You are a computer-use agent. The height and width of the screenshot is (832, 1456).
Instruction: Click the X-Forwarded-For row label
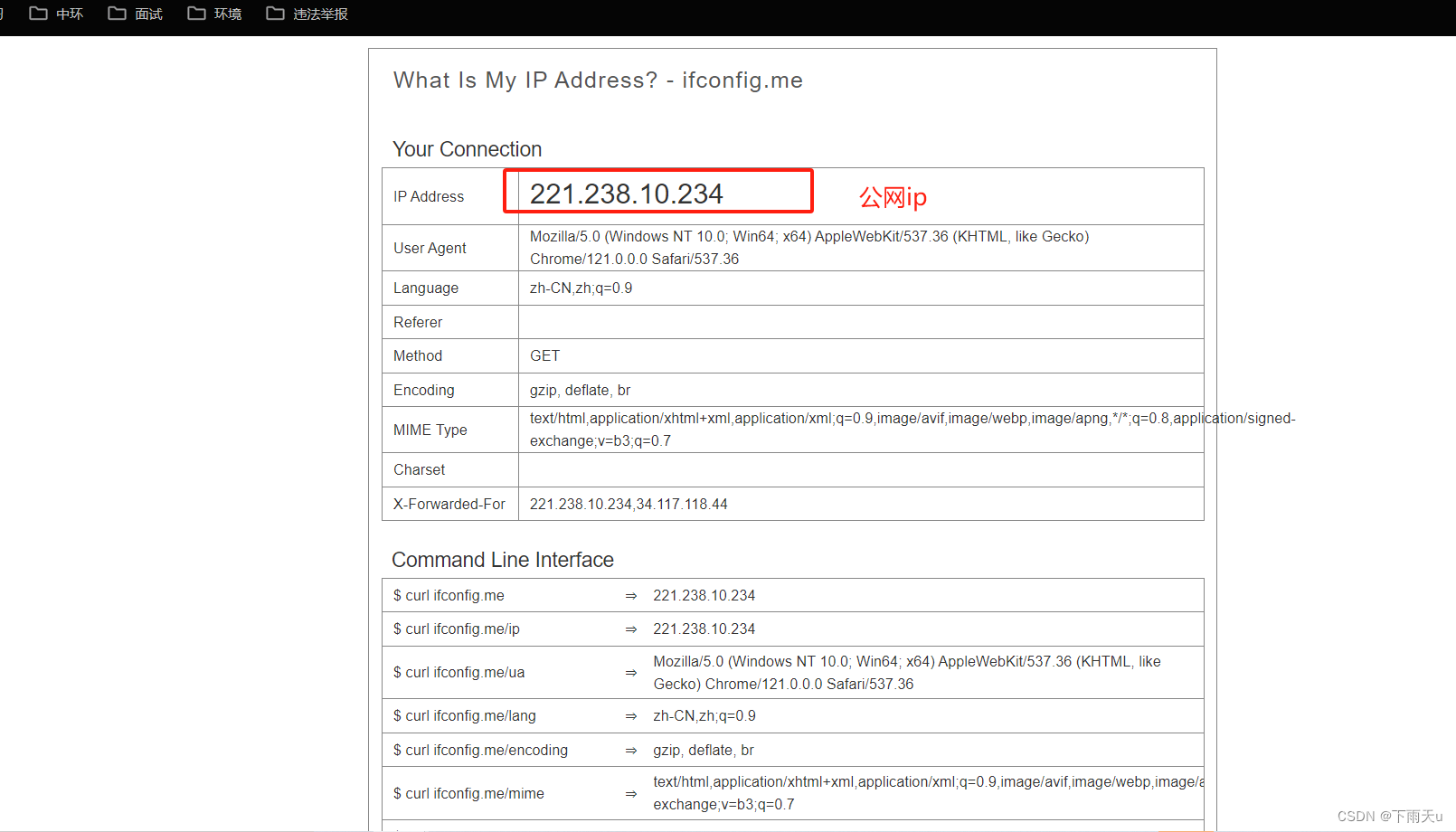(449, 504)
